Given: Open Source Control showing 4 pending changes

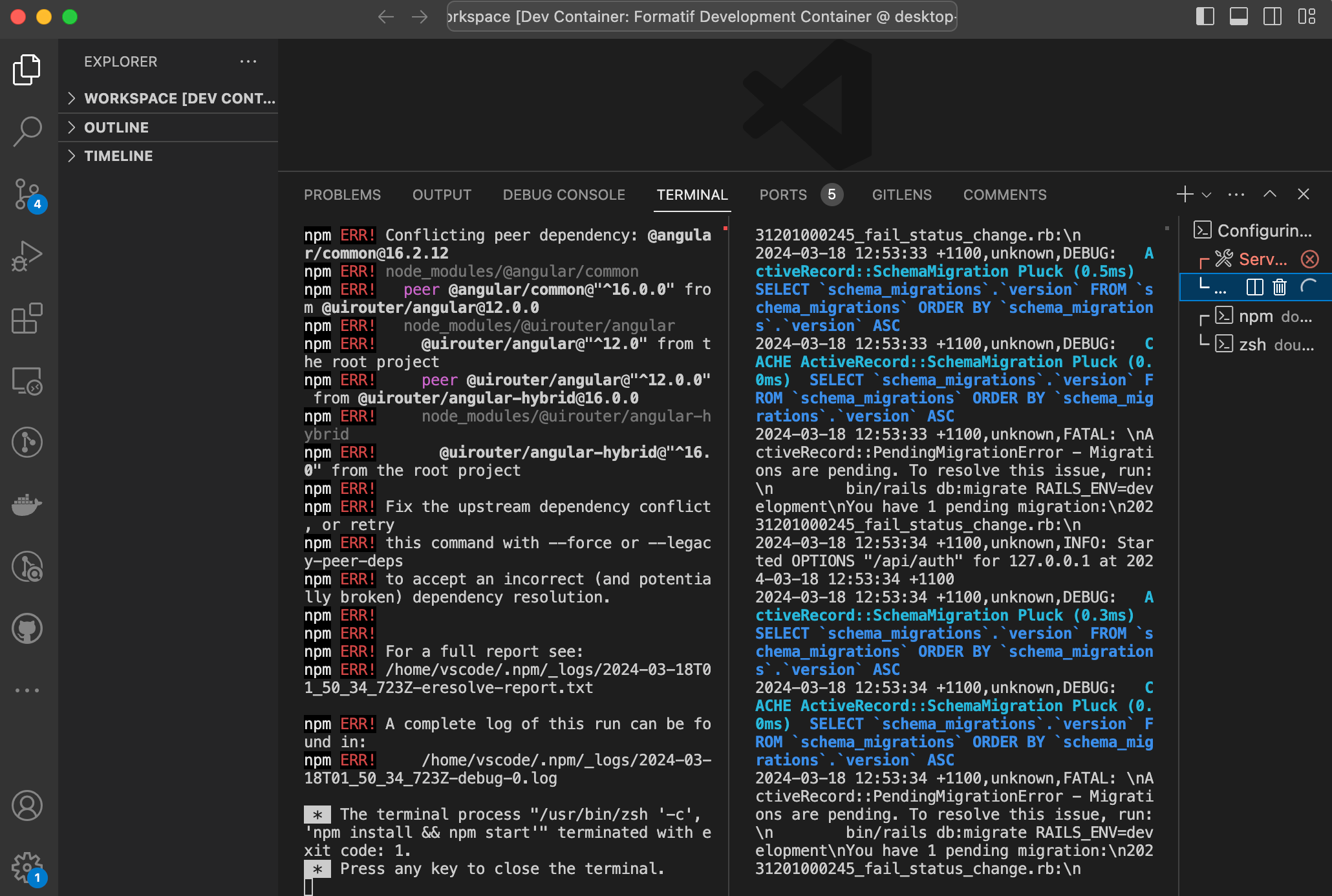Looking at the screenshot, I should [x=27, y=194].
